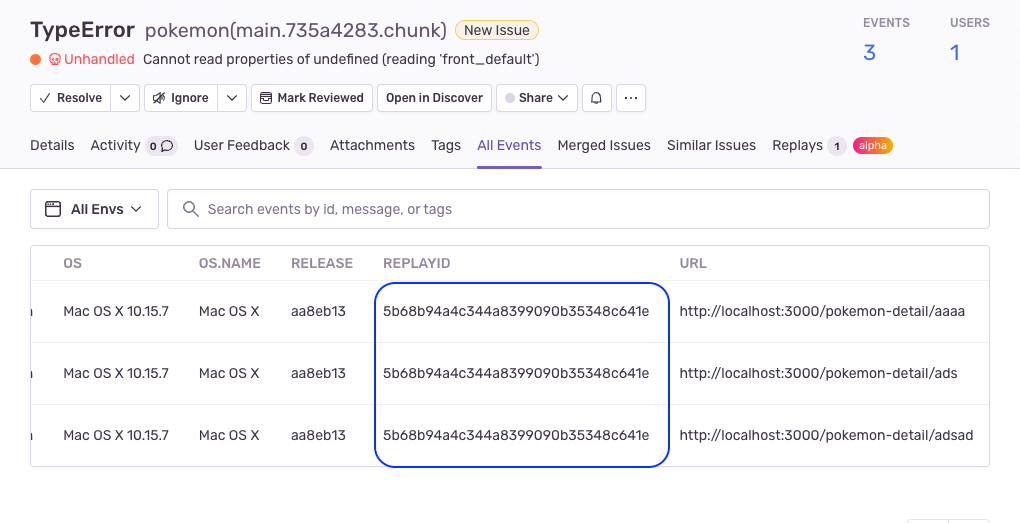Image resolution: width=1020 pixels, height=523 pixels.
Task: Click the bell subscribe notification icon
Action: point(597,98)
